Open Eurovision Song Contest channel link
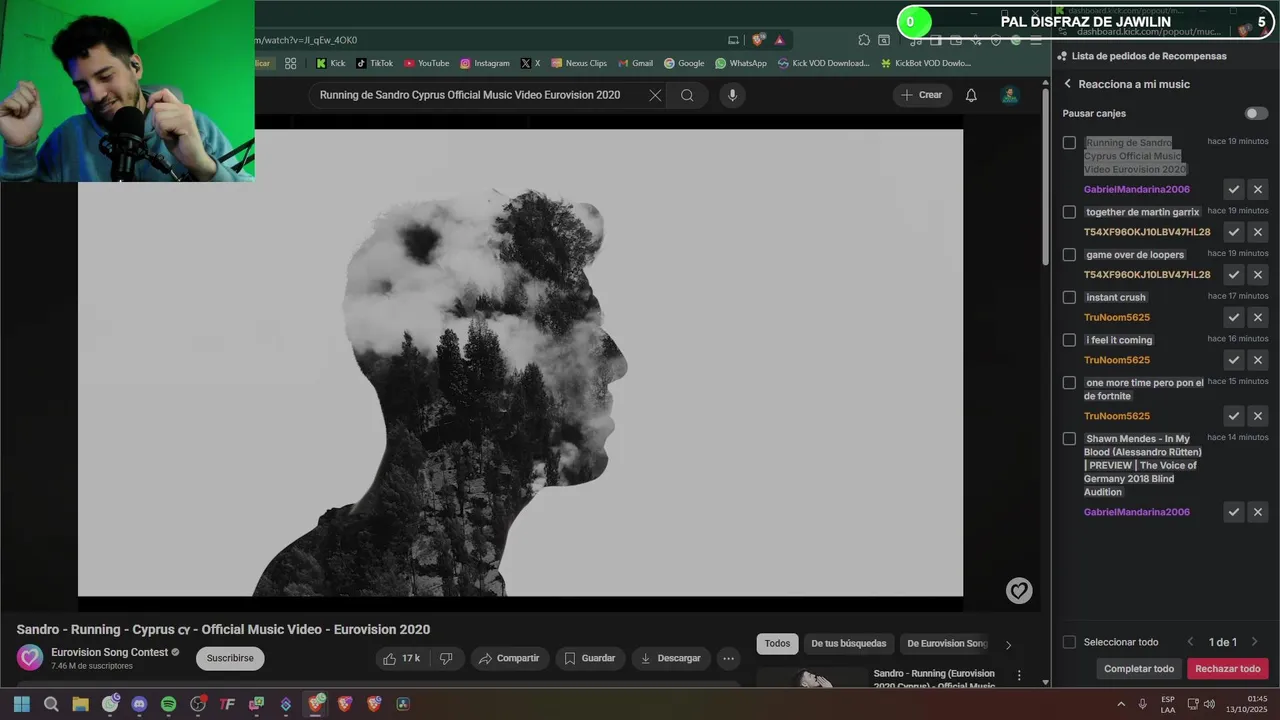The width and height of the screenshot is (1280, 720). click(x=110, y=652)
